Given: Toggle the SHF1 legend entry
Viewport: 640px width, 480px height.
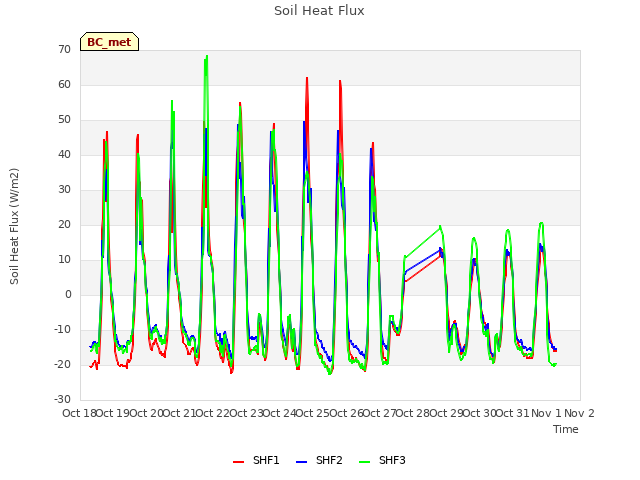Looking at the screenshot, I should pos(256,460).
